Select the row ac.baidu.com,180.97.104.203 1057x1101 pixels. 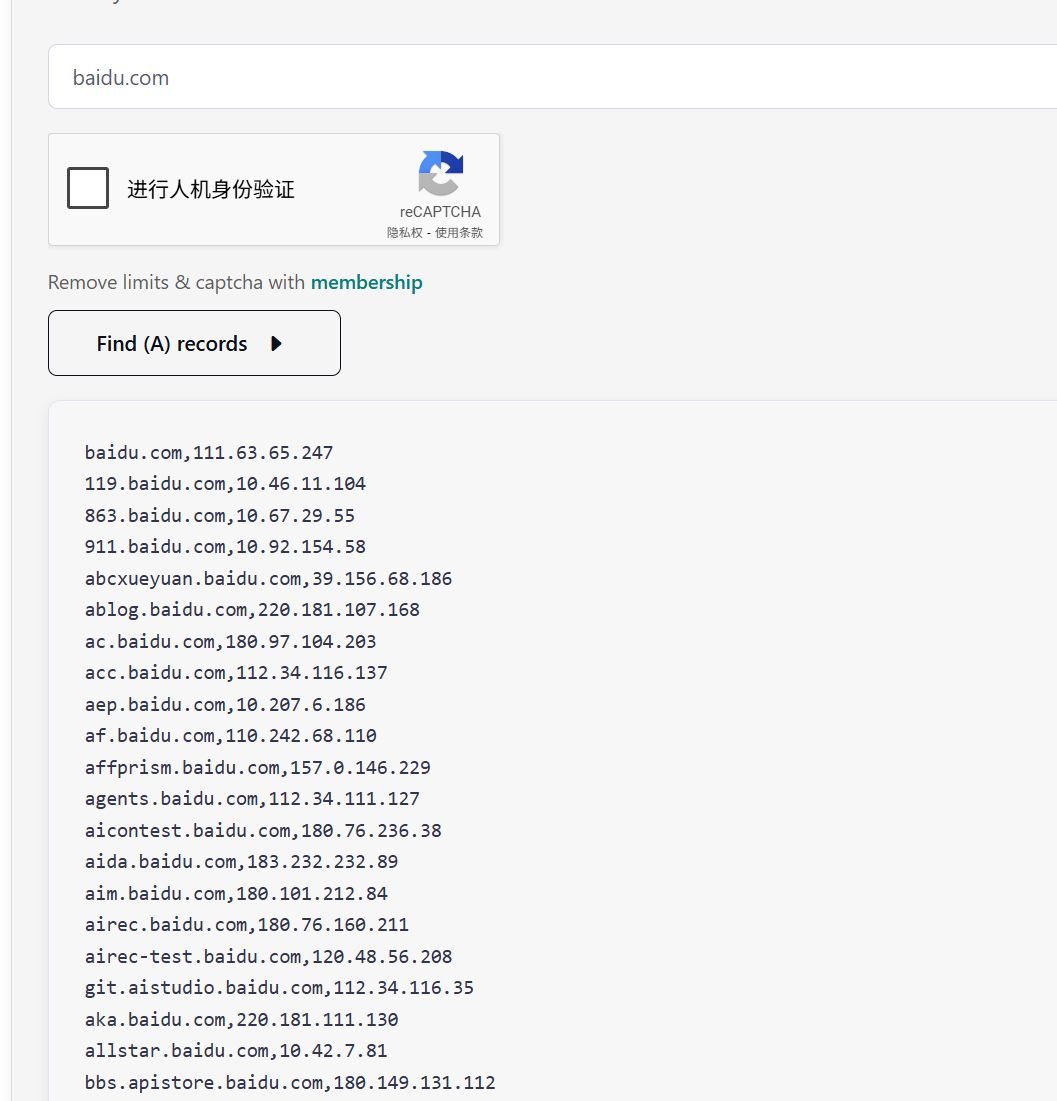pos(230,641)
